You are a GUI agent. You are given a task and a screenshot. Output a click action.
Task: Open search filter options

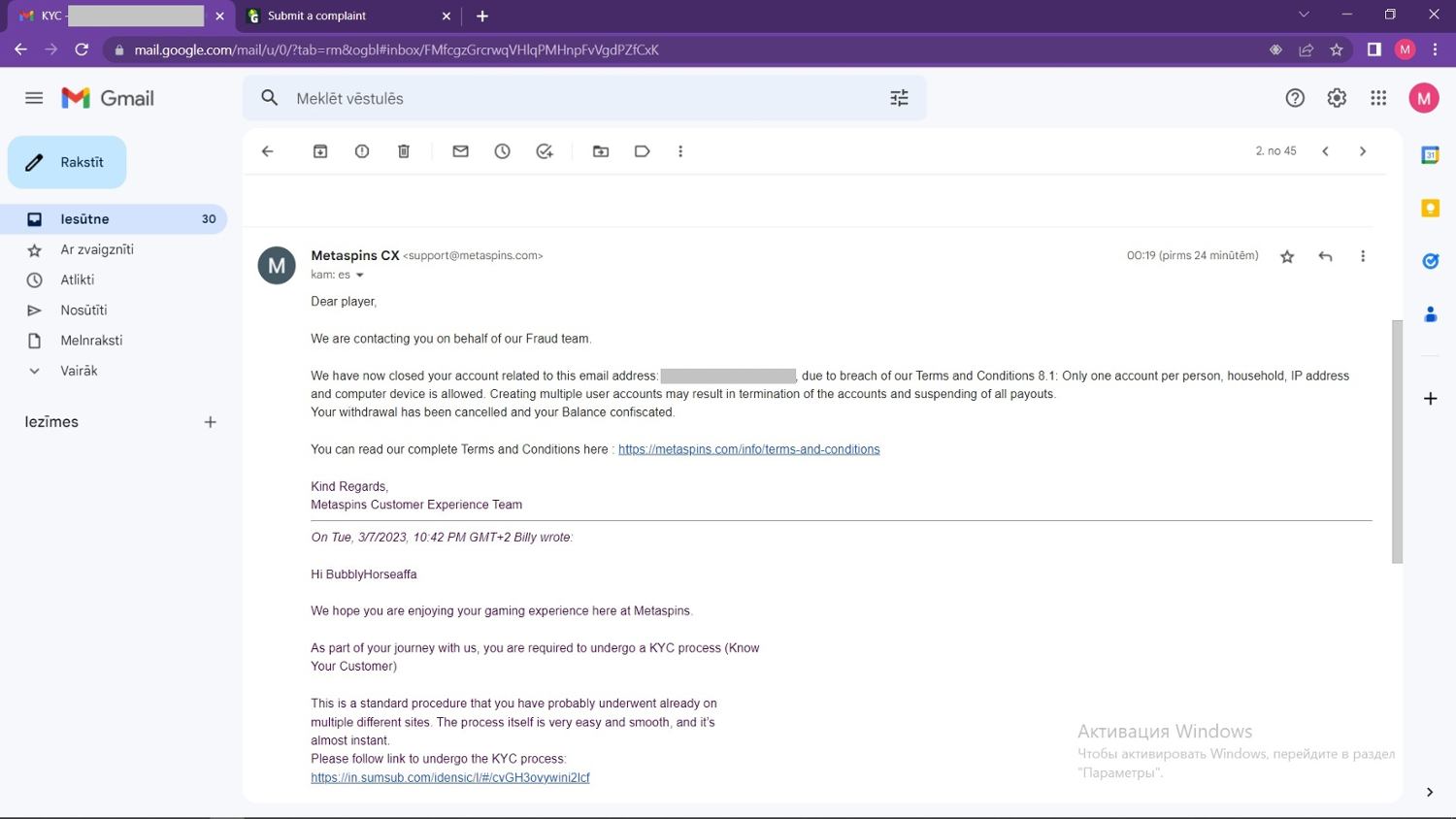(900, 98)
